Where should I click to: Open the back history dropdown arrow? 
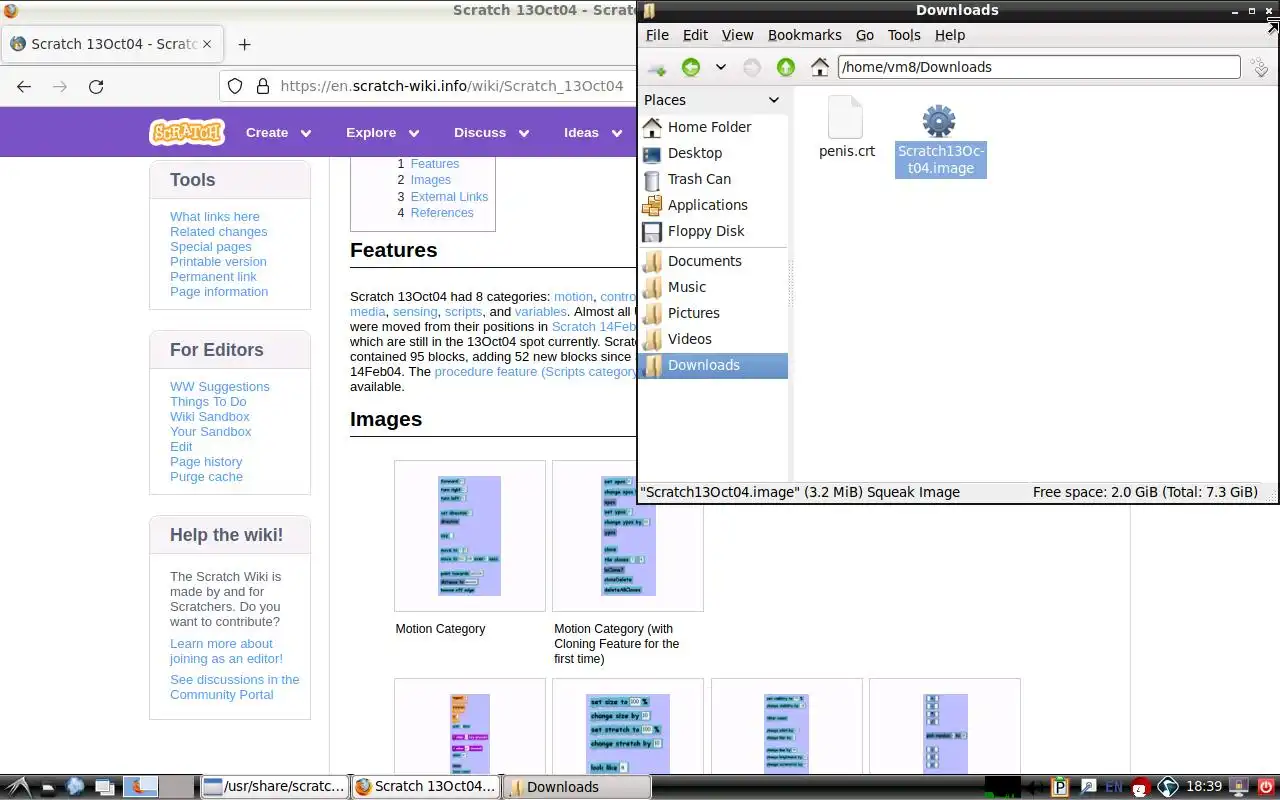pyautogui.click(x=720, y=67)
